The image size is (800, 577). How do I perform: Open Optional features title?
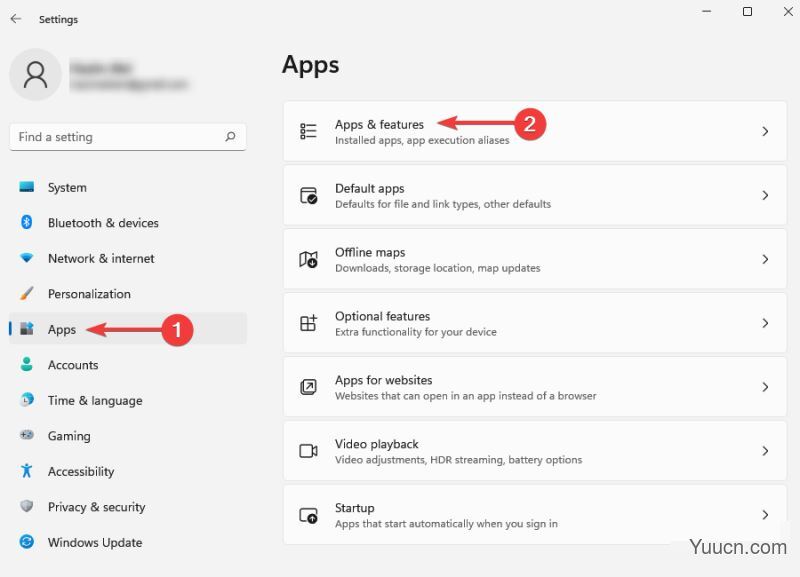[382, 316]
